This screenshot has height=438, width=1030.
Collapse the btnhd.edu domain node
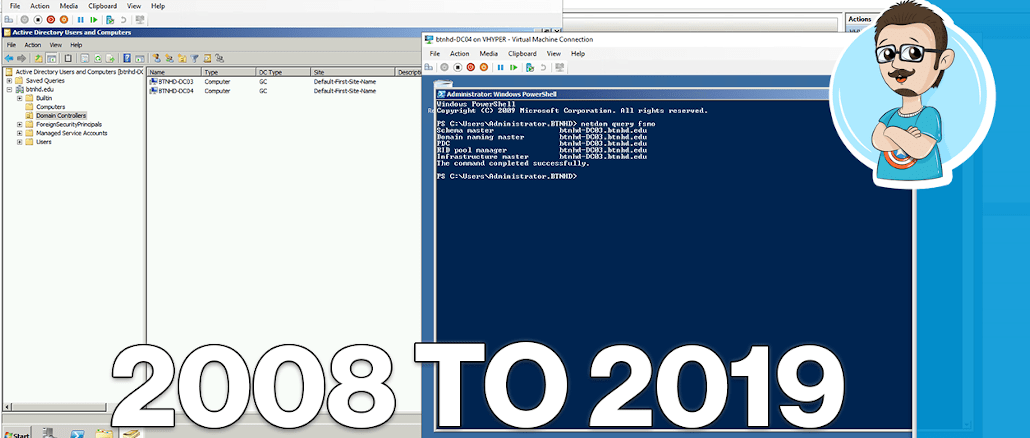(9, 89)
